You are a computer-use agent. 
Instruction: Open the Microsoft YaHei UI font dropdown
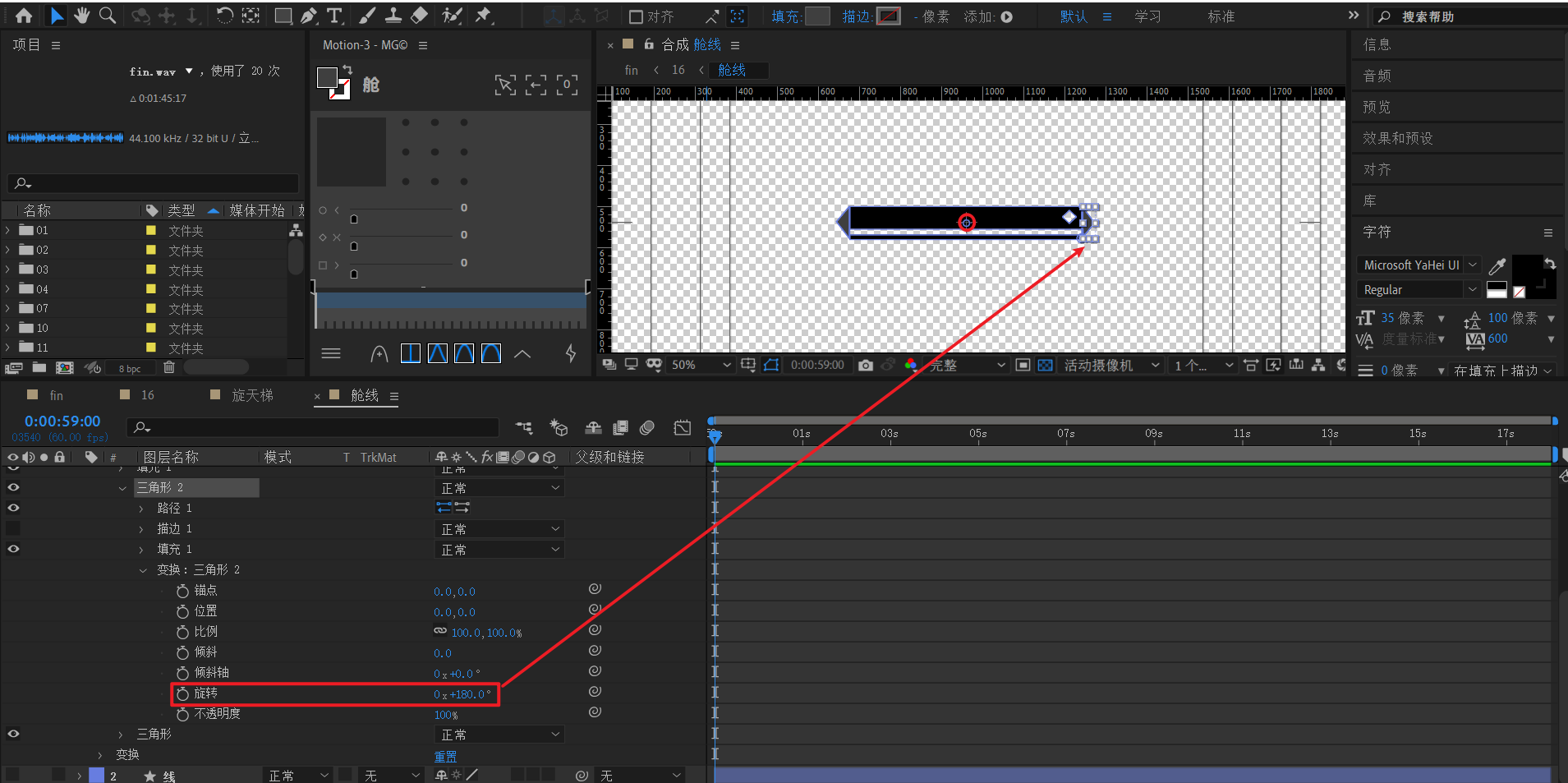click(1419, 265)
